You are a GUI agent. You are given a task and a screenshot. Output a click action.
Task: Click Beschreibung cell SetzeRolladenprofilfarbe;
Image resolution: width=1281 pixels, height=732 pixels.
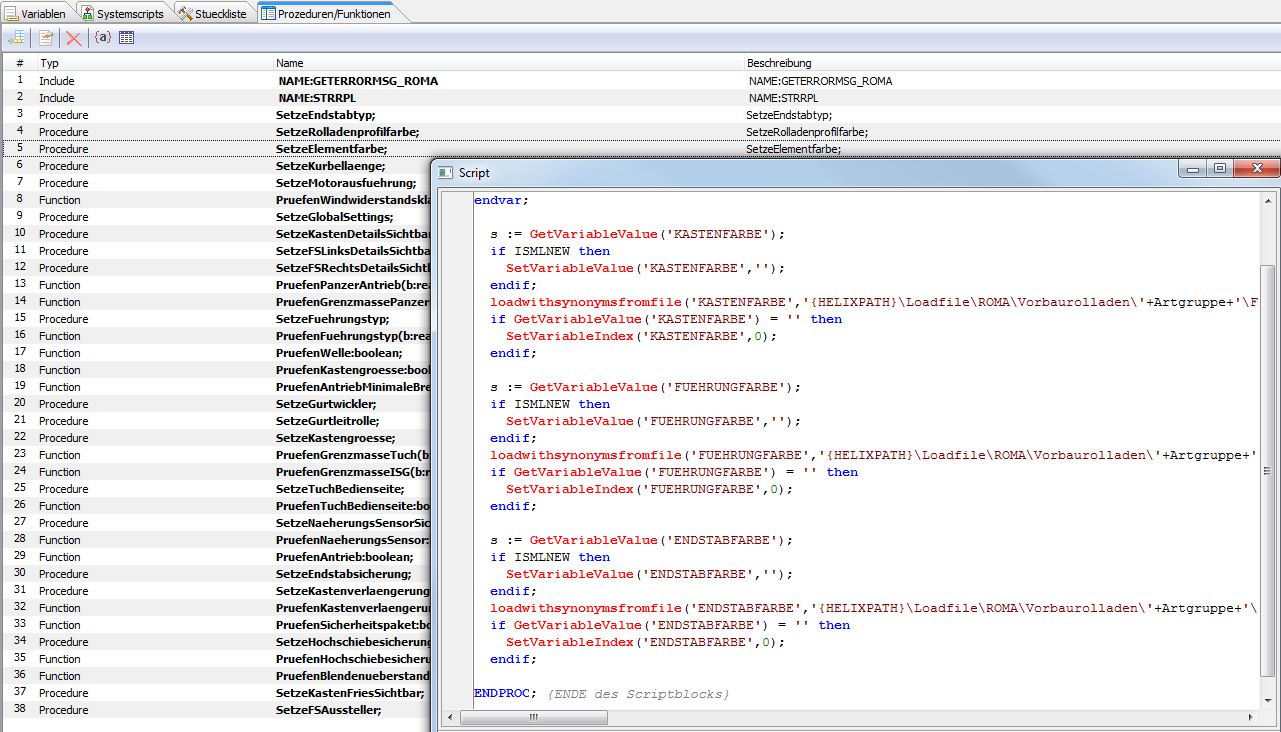(806, 132)
